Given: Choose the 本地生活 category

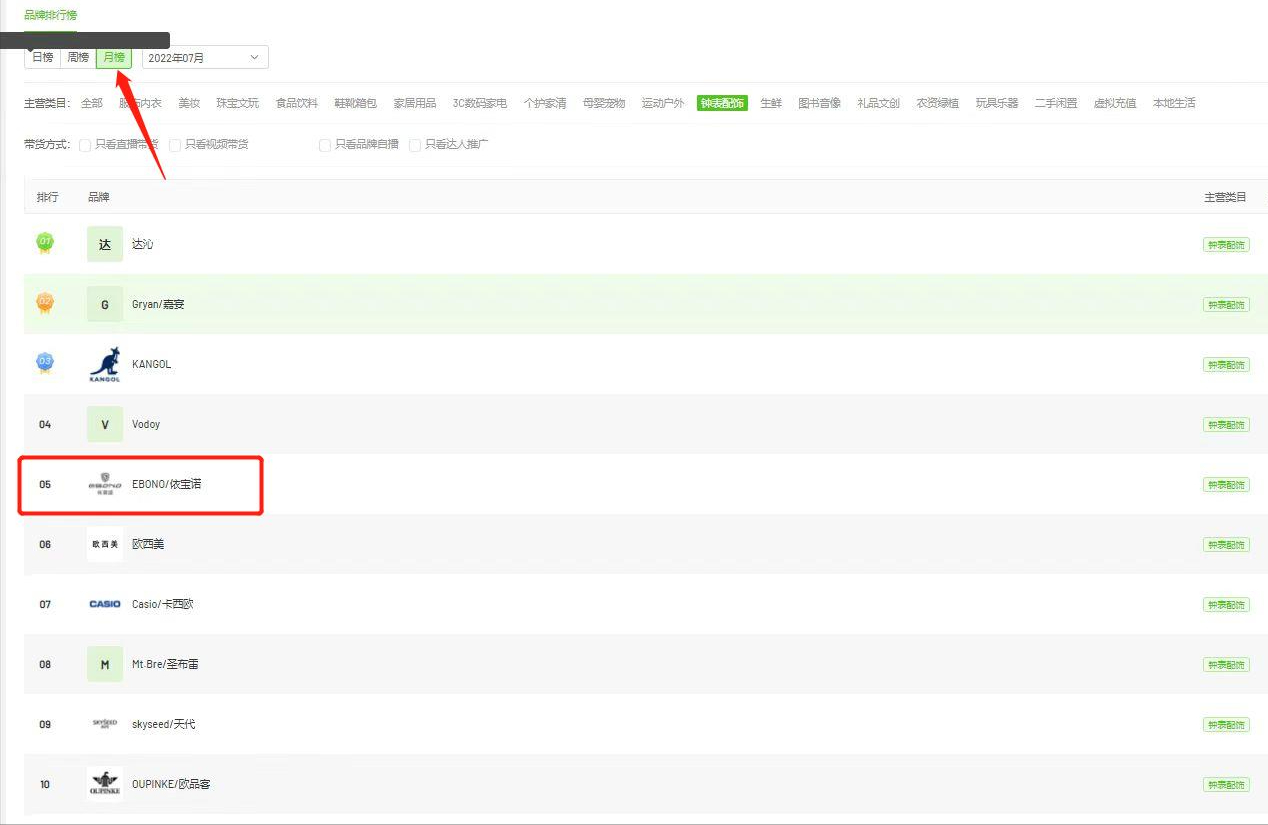Looking at the screenshot, I should pyautogui.click(x=1174, y=103).
